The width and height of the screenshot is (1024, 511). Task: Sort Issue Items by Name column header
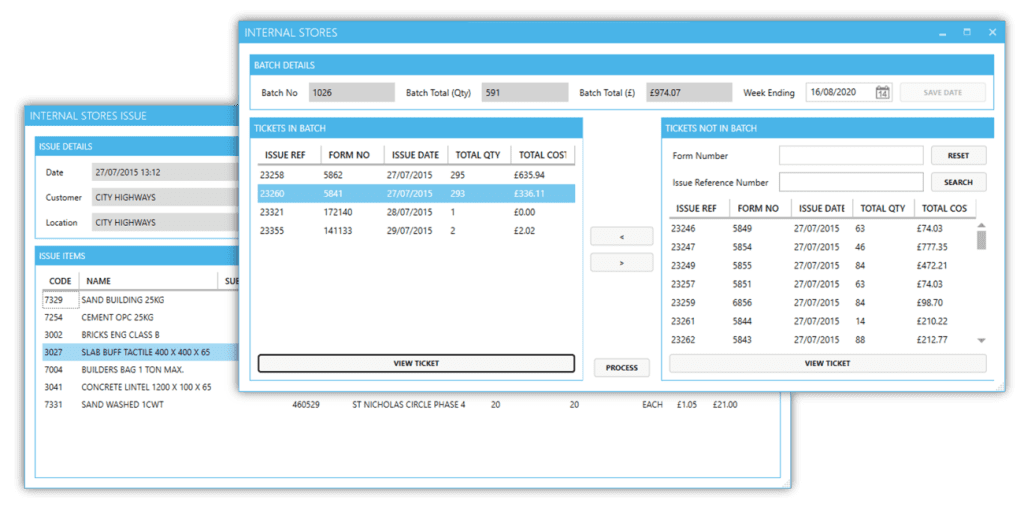point(148,281)
